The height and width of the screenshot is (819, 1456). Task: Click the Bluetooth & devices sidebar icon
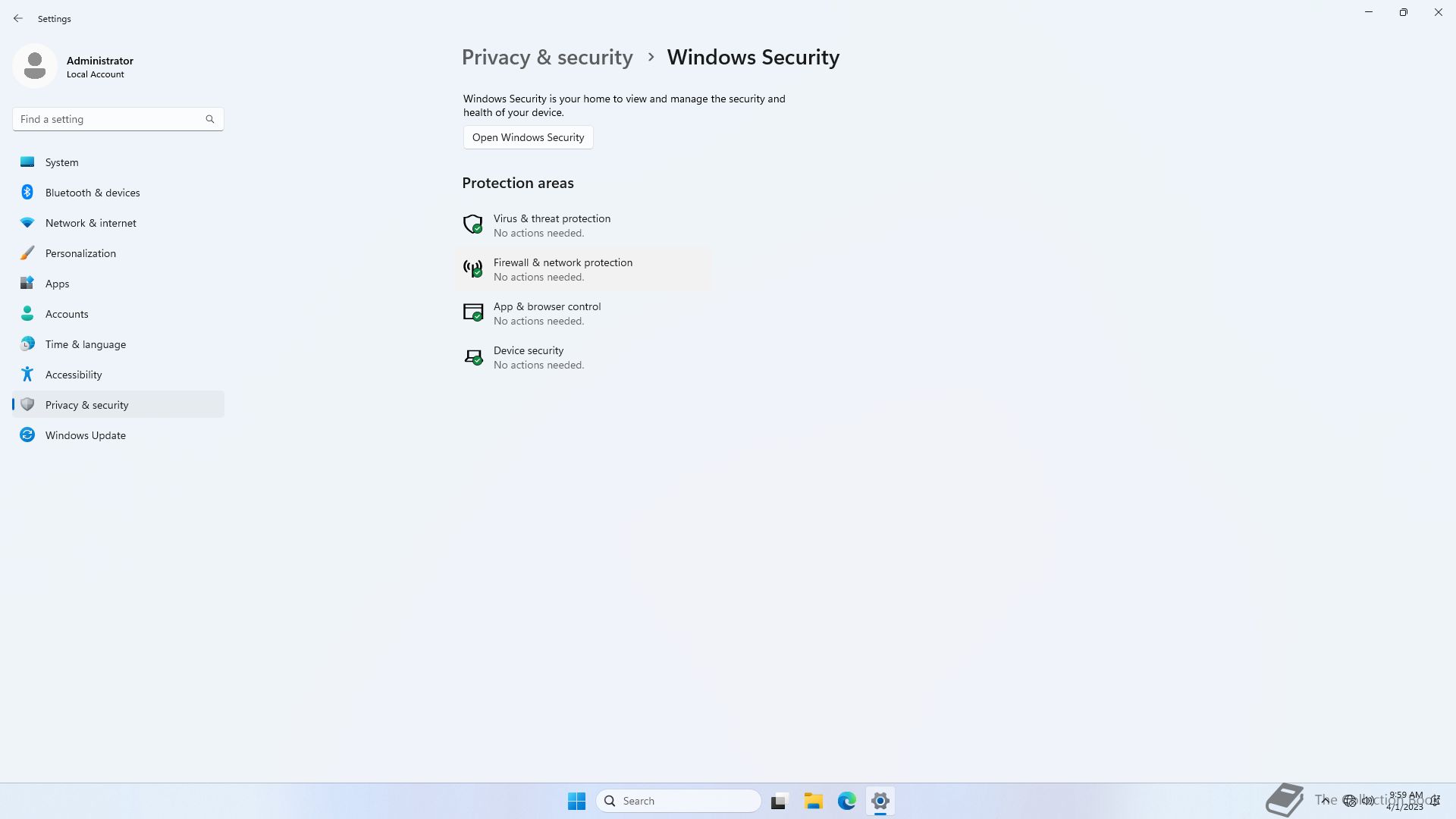pos(27,193)
